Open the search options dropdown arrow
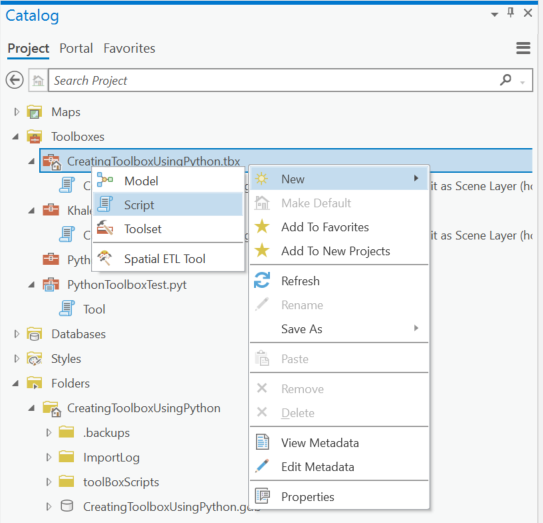Screen dimensions: 543x523 pyautogui.click(x=523, y=82)
